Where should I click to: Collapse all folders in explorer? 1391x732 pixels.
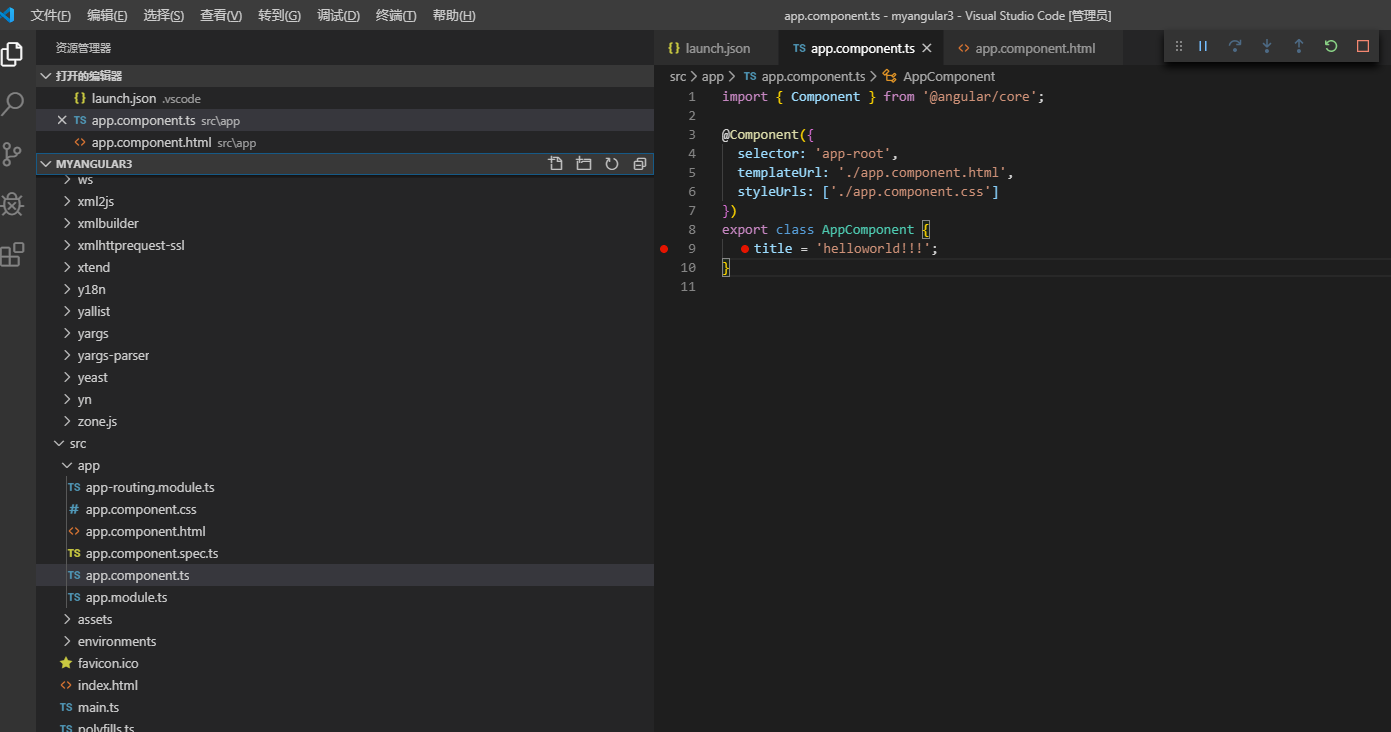[x=640, y=164]
